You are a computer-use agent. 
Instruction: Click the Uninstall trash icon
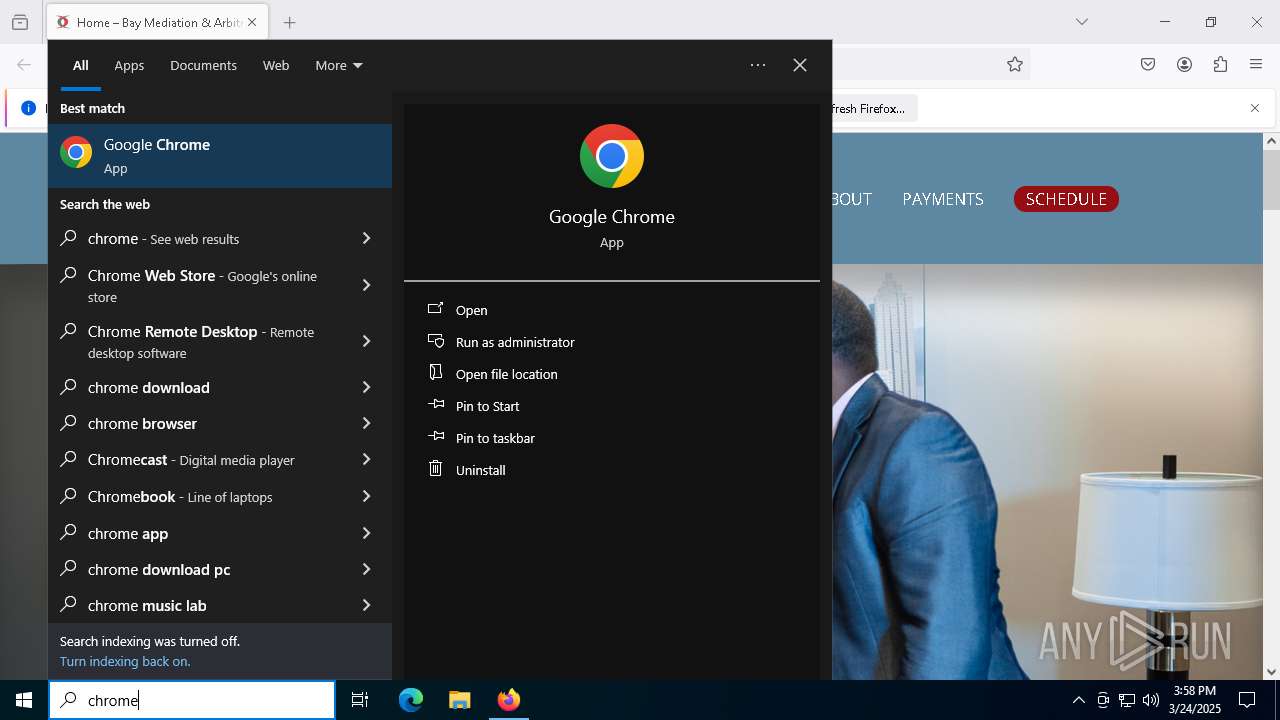[x=435, y=469]
